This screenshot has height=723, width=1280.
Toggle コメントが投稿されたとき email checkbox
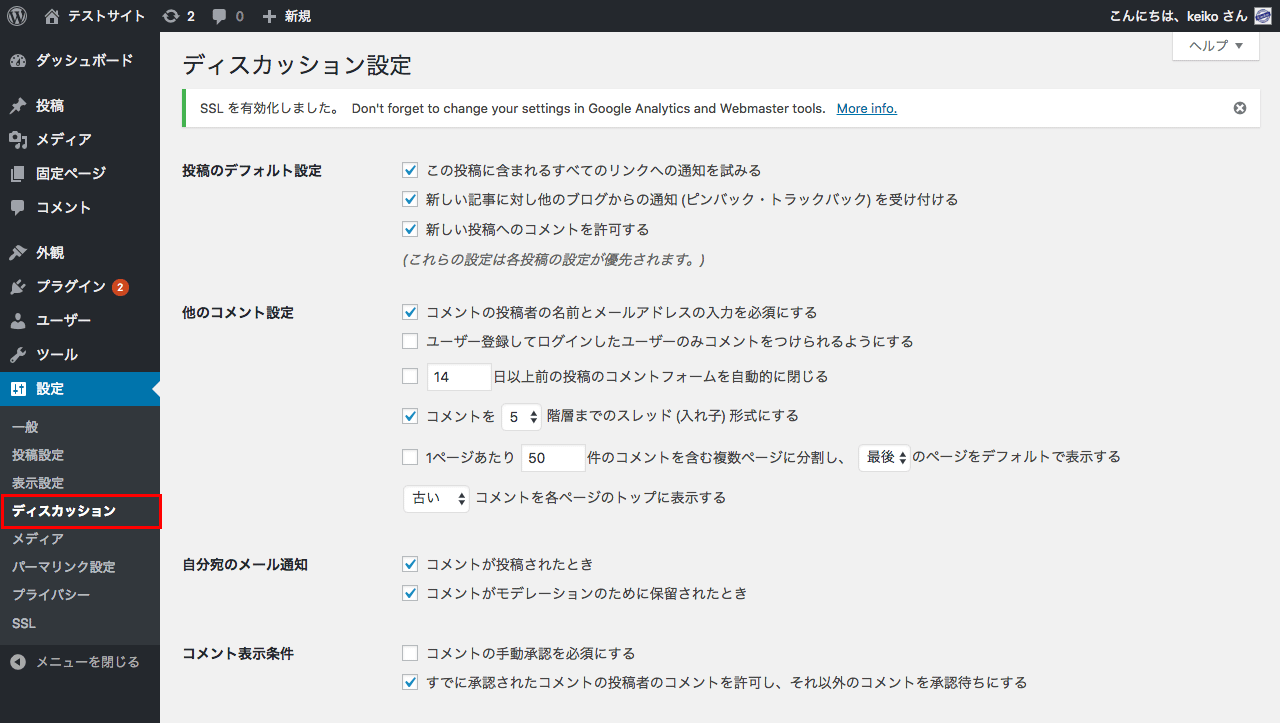[410, 564]
